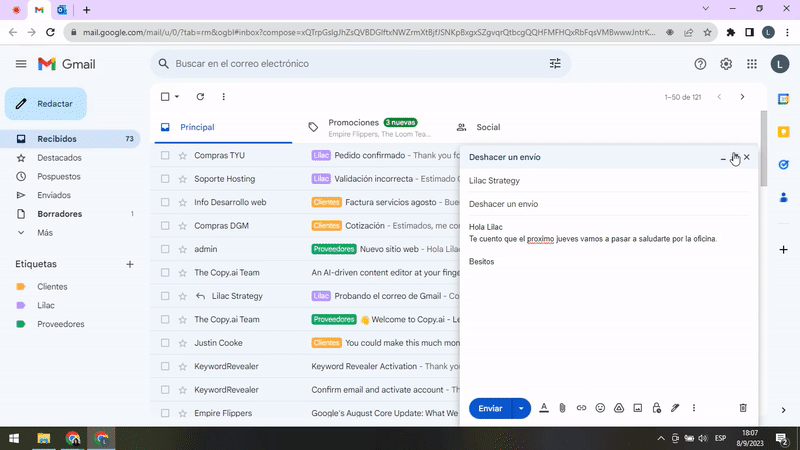Click Redactar compose button

click(46, 104)
